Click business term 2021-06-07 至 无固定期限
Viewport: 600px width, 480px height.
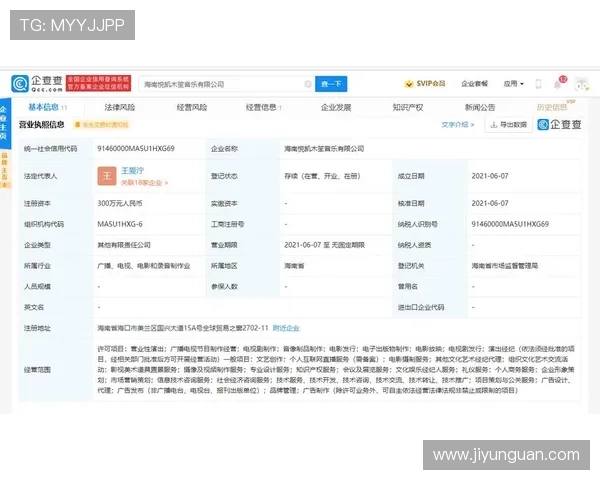point(324,245)
